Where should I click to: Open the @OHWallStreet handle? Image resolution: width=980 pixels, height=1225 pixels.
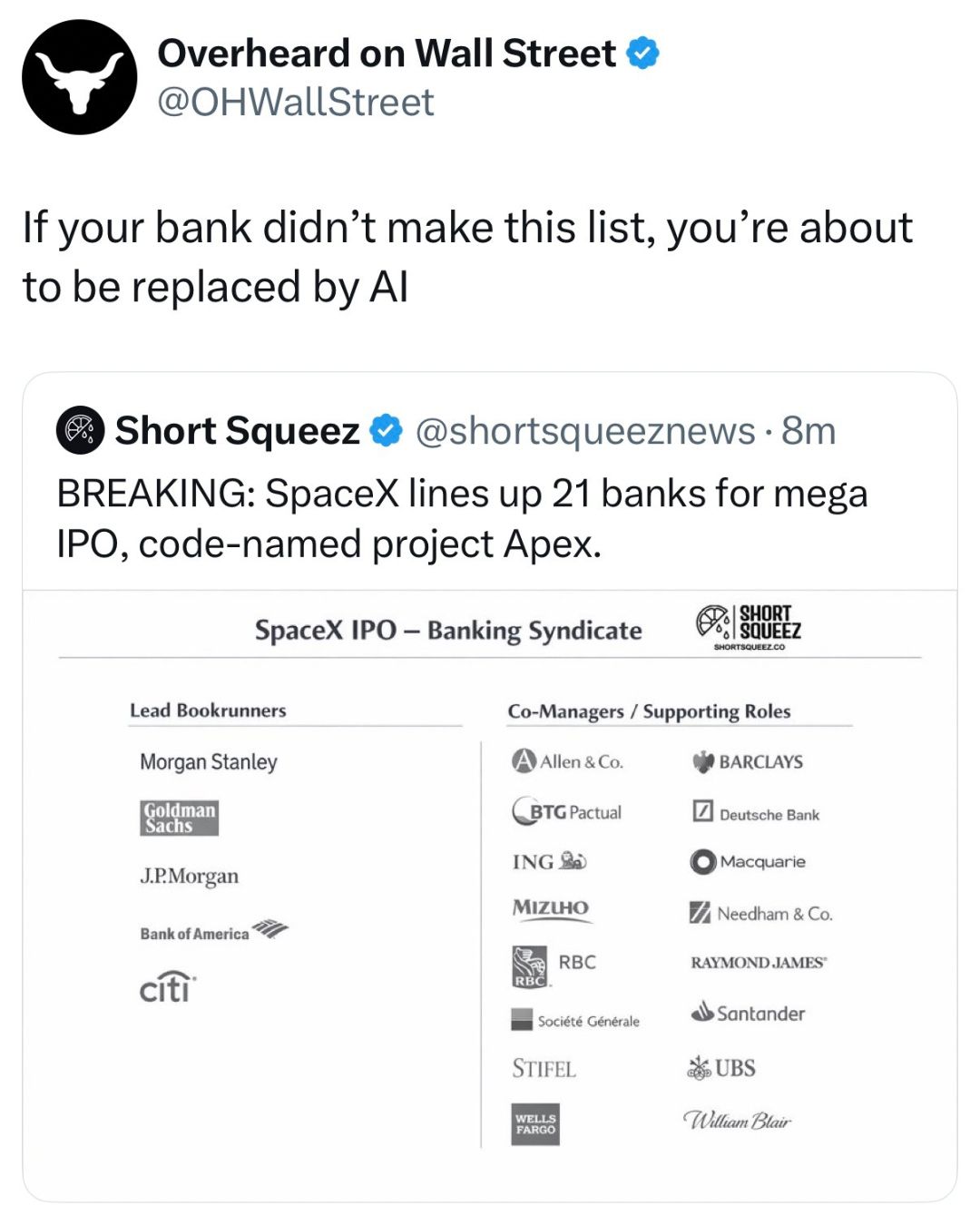pyautogui.click(x=296, y=102)
